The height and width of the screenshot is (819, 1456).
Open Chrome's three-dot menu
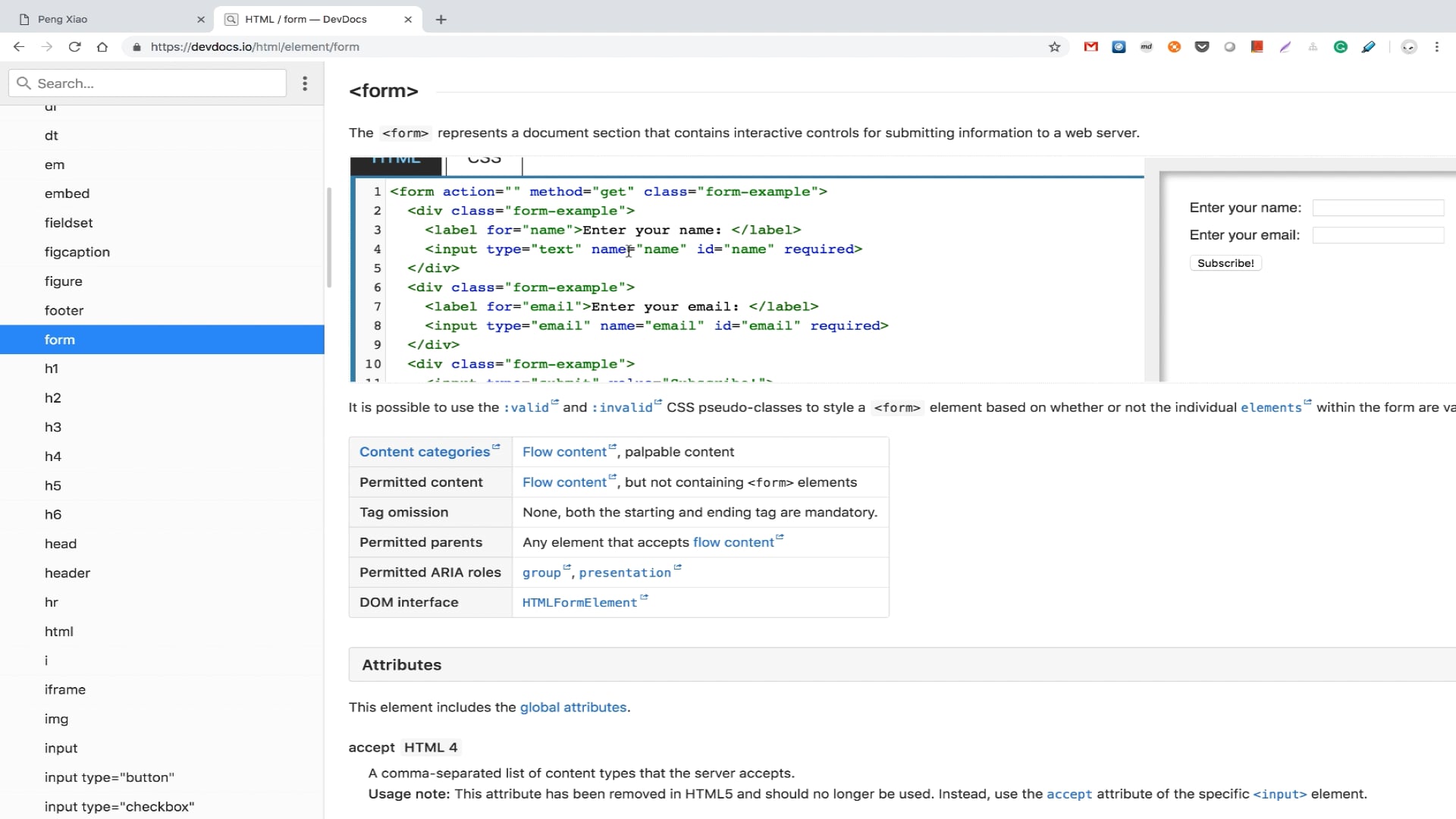(1436, 47)
